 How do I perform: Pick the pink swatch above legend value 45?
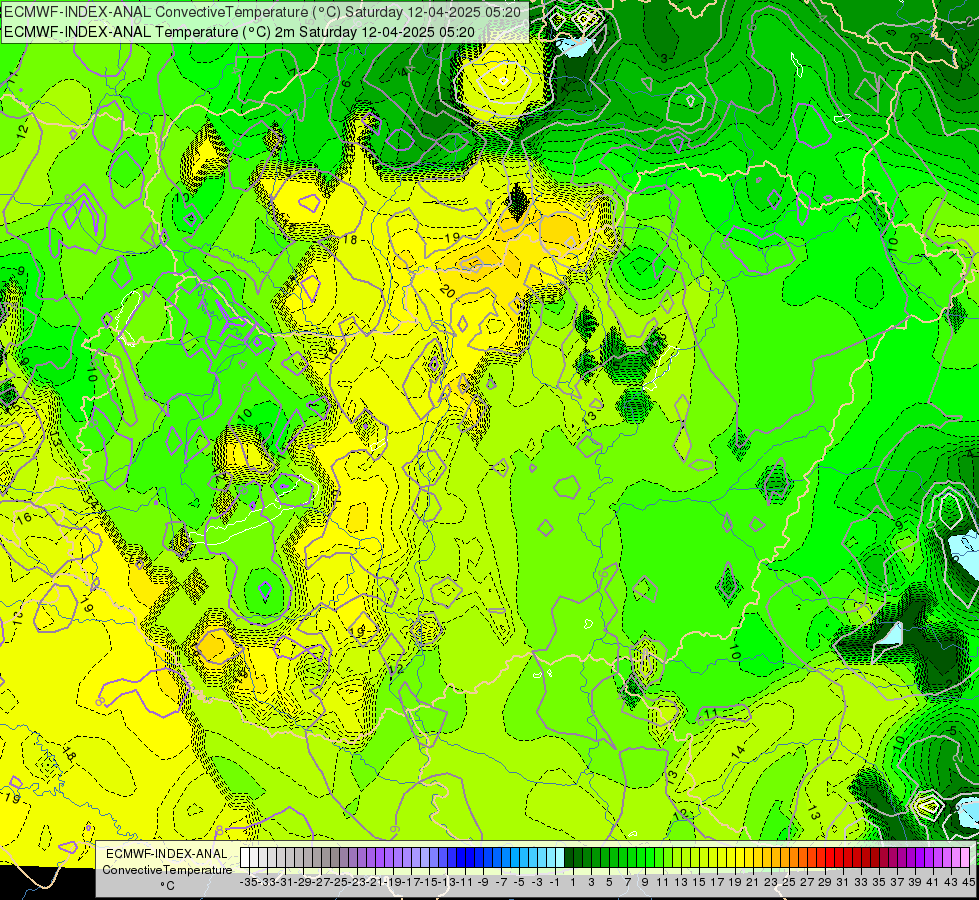pos(965,858)
